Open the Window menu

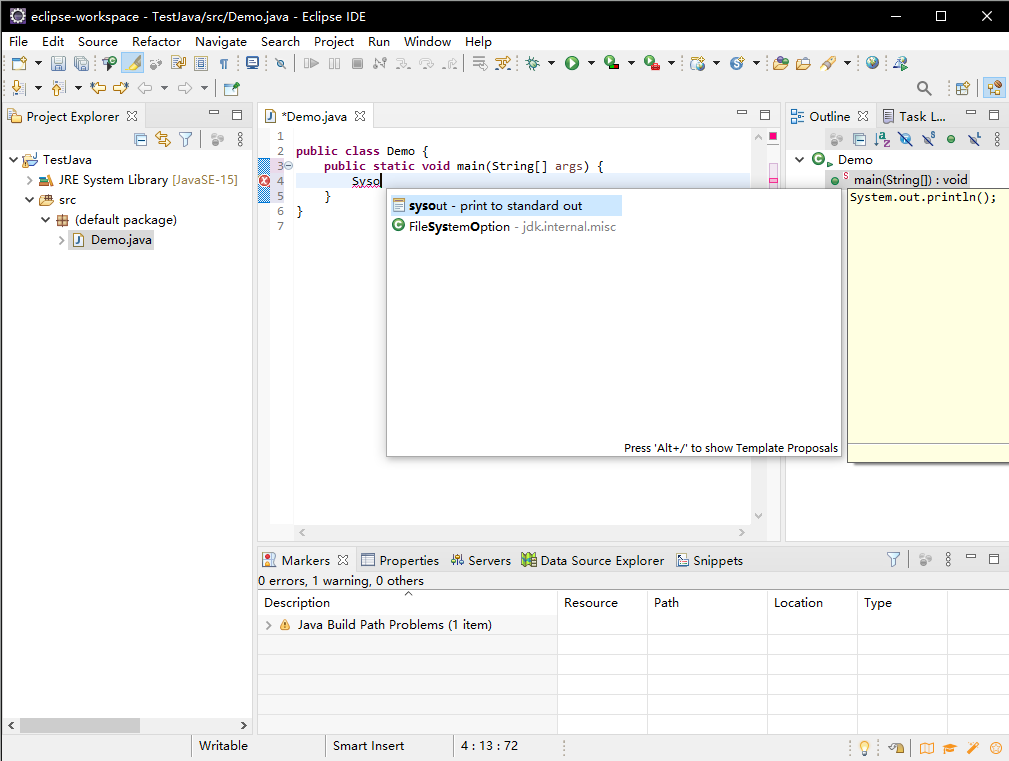pos(427,42)
